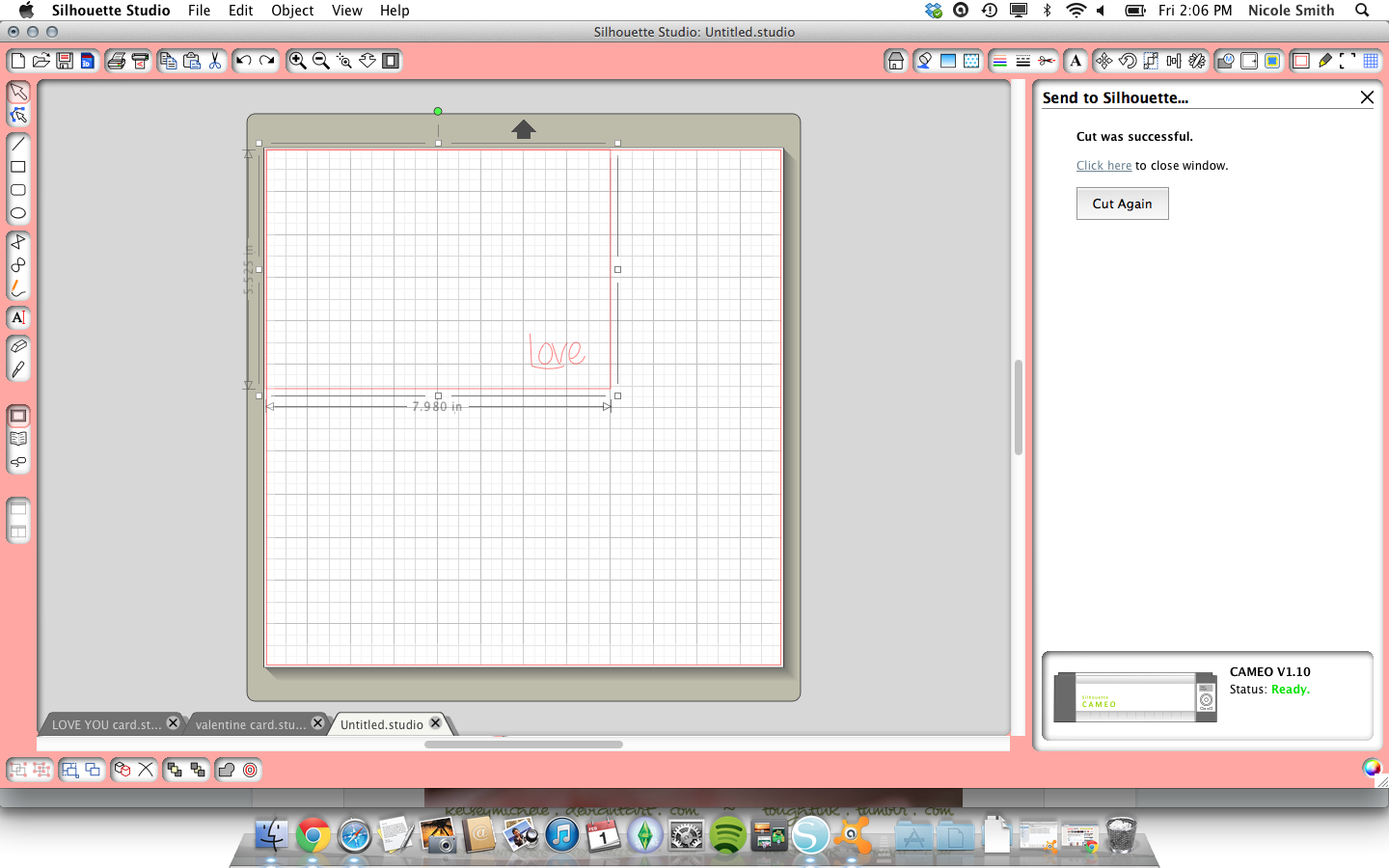Close the LOVE YOU card tab
Viewport: 1389px width, 868px height.
click(173, 722)
